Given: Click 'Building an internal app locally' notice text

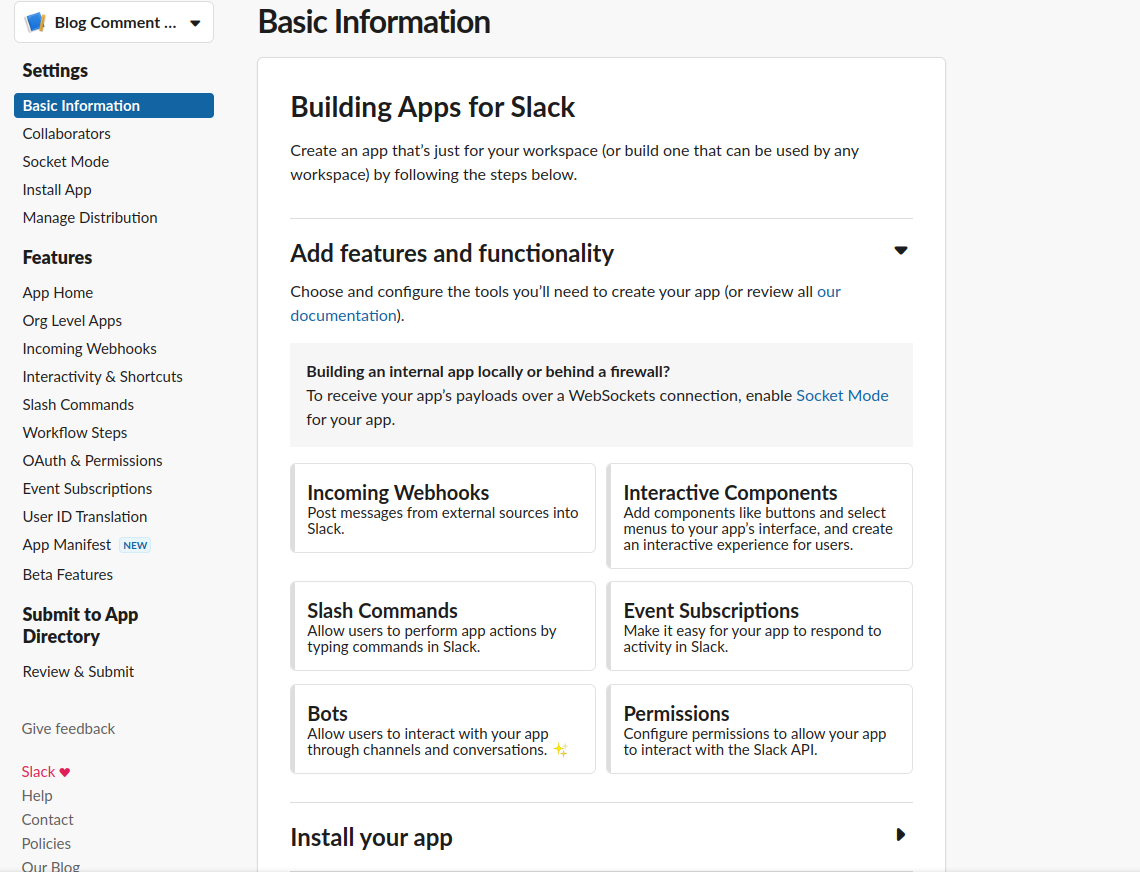Looking at the screenshot, I should (489, 372).
